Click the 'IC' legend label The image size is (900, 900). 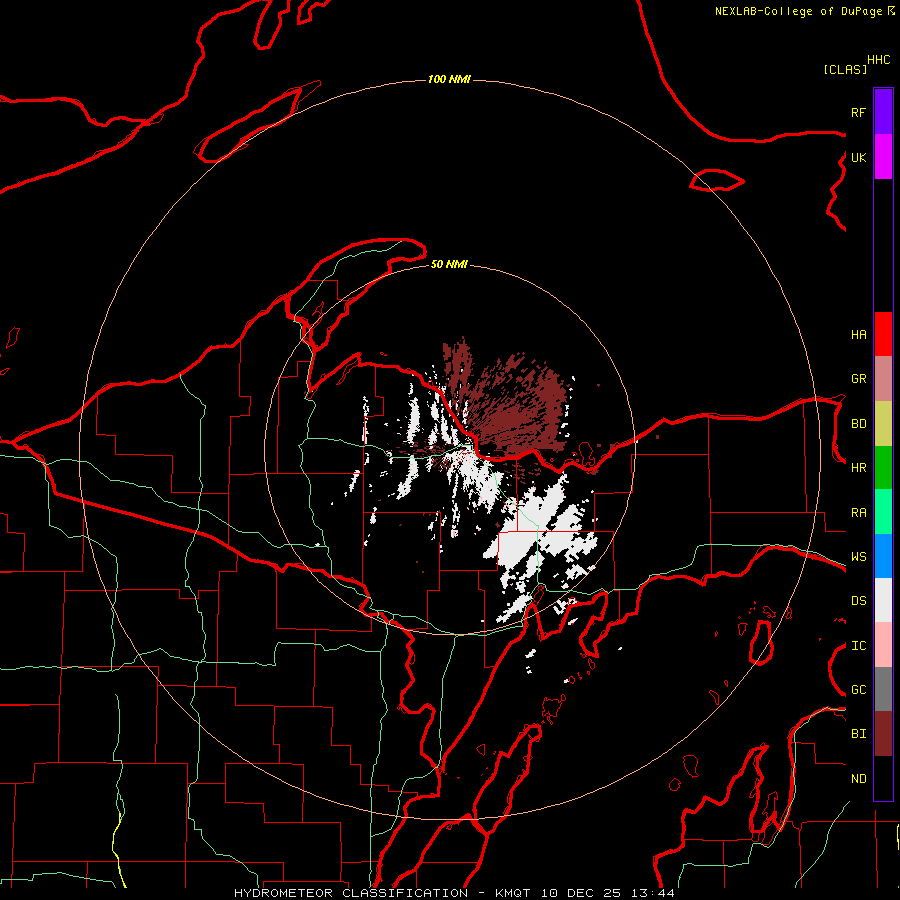tap(858, 646)
